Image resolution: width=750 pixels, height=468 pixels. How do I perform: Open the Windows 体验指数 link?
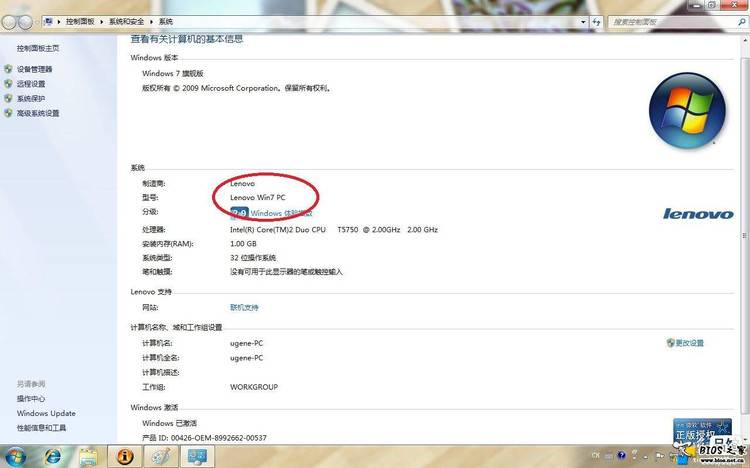(281, 213)
